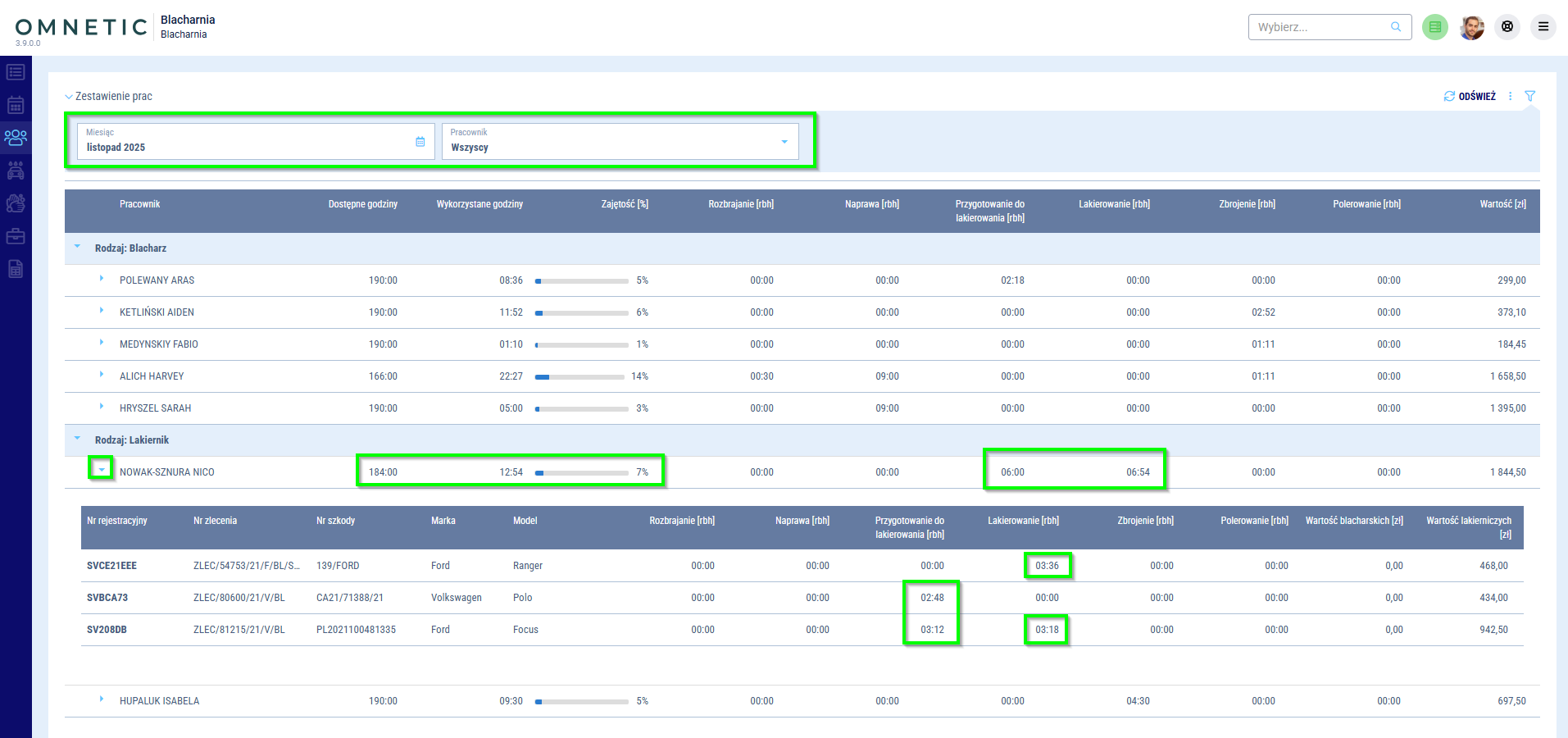Screen dimensions: 1568x738
Task: Open the hamburger menu in top bar
Action: 1543,27
